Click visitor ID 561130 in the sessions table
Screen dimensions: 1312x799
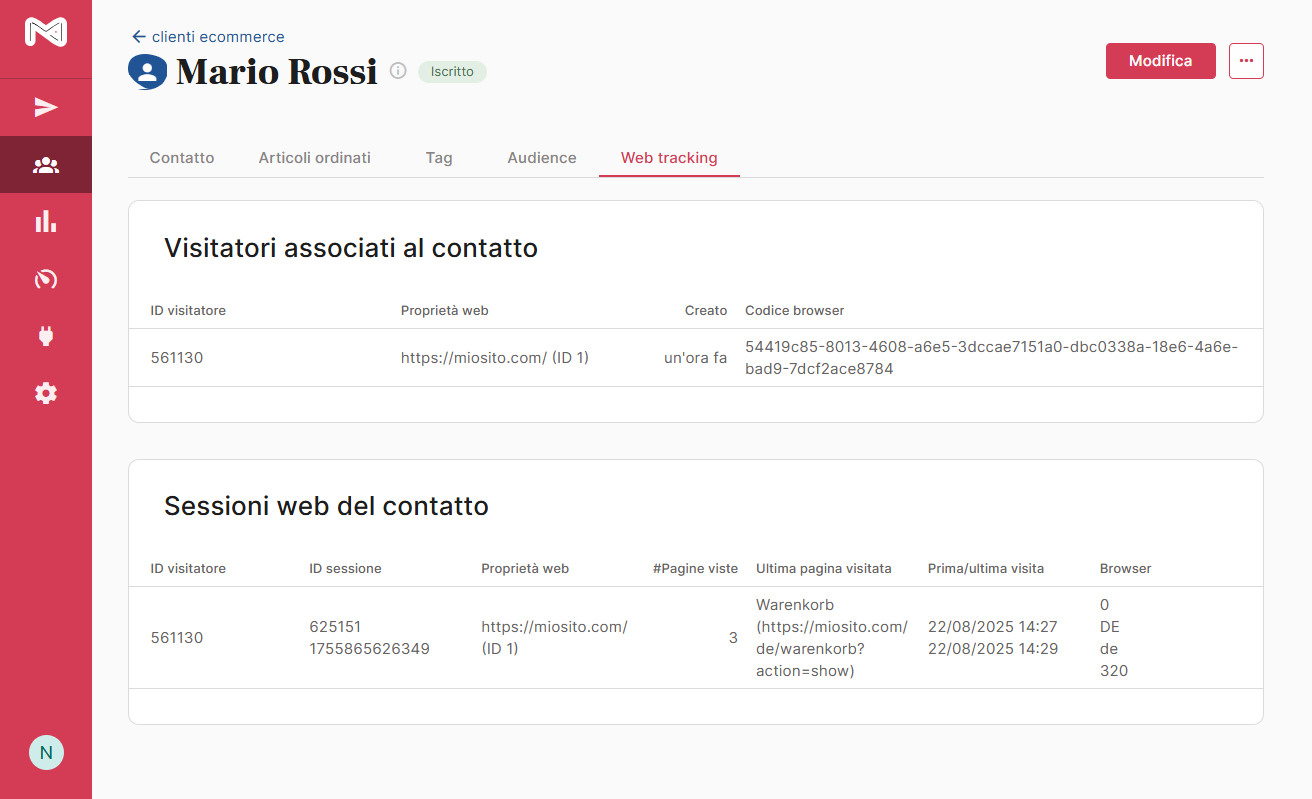tap(177, 638)
